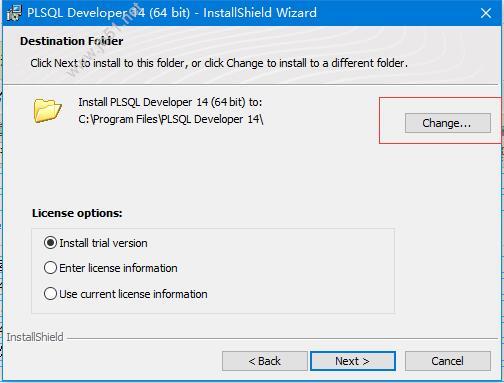Click the red outlined area above the Change button
Viewport: 504px width, 383px height.
[440, 105]
